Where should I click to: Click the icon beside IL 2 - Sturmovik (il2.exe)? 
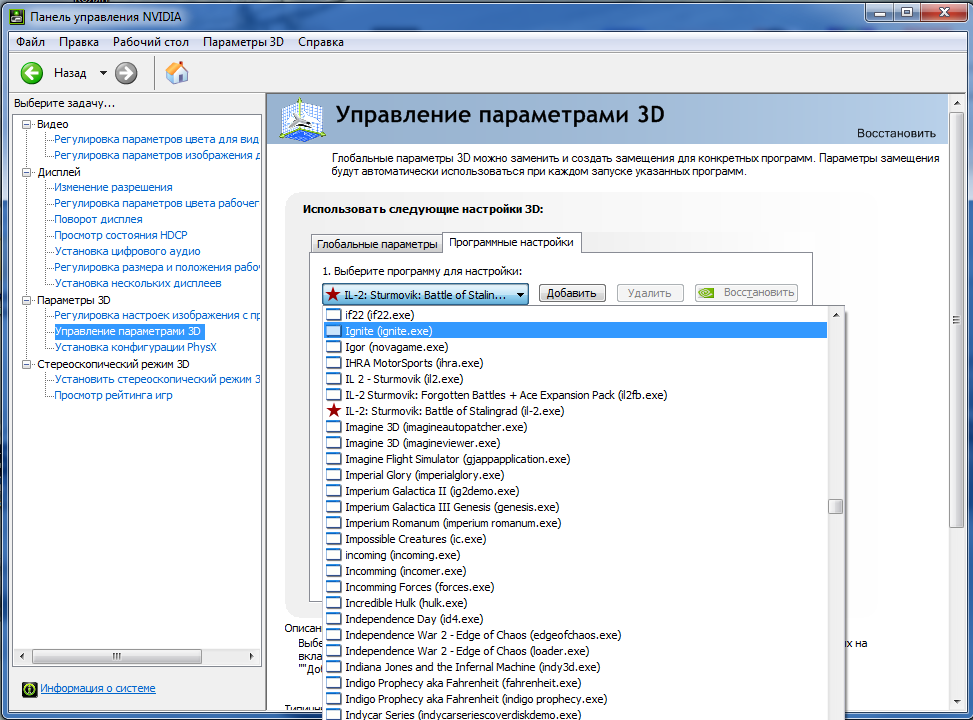click(334, 379)
